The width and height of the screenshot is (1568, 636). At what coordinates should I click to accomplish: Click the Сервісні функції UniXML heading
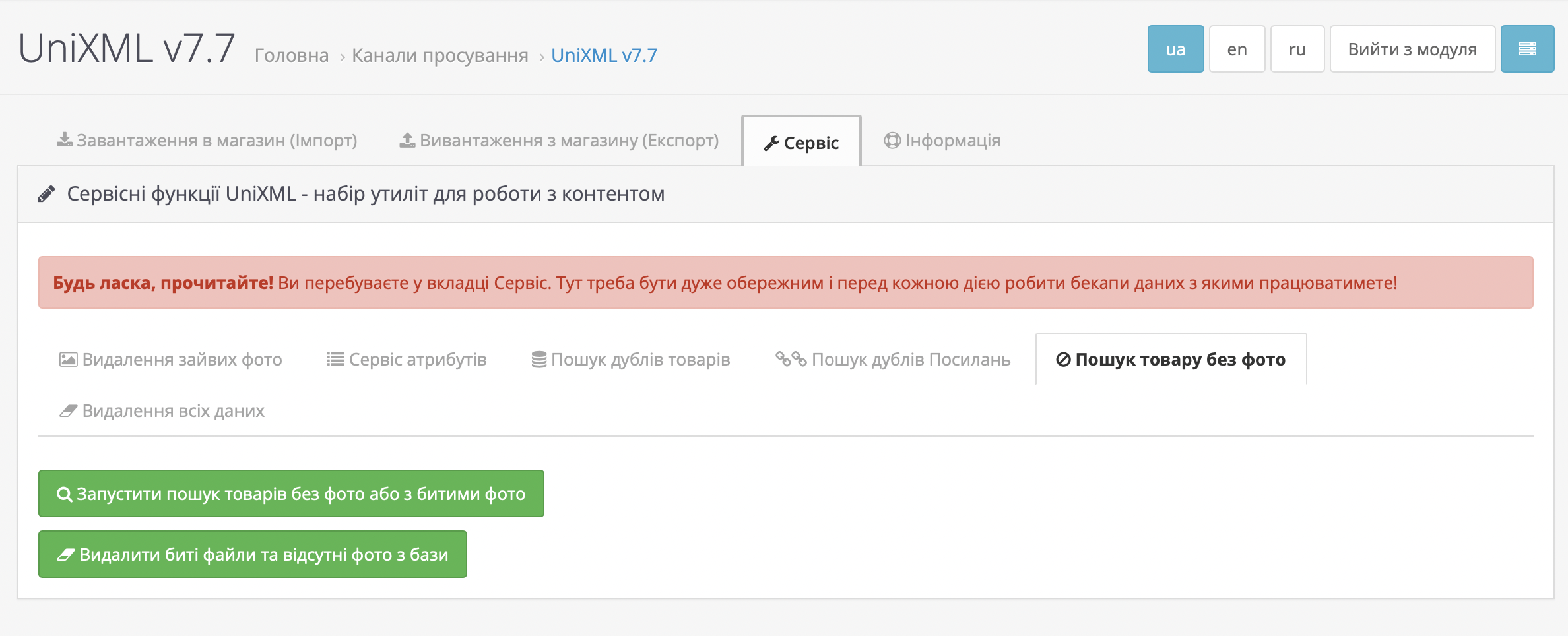tap(366, 194)
